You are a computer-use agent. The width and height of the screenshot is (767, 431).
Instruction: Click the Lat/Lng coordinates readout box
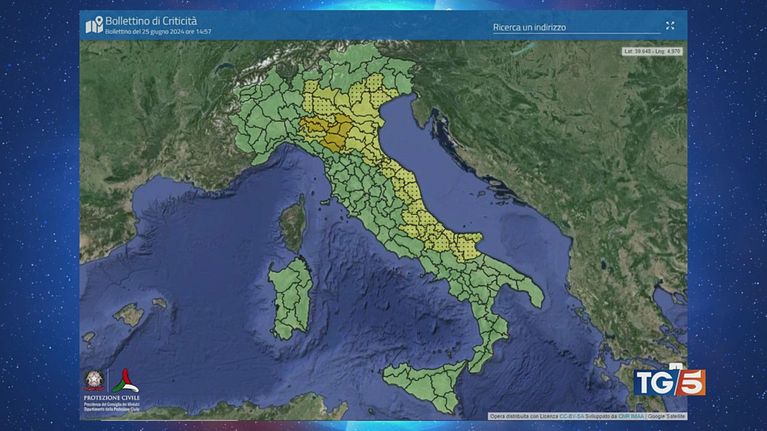click(651, 49)
